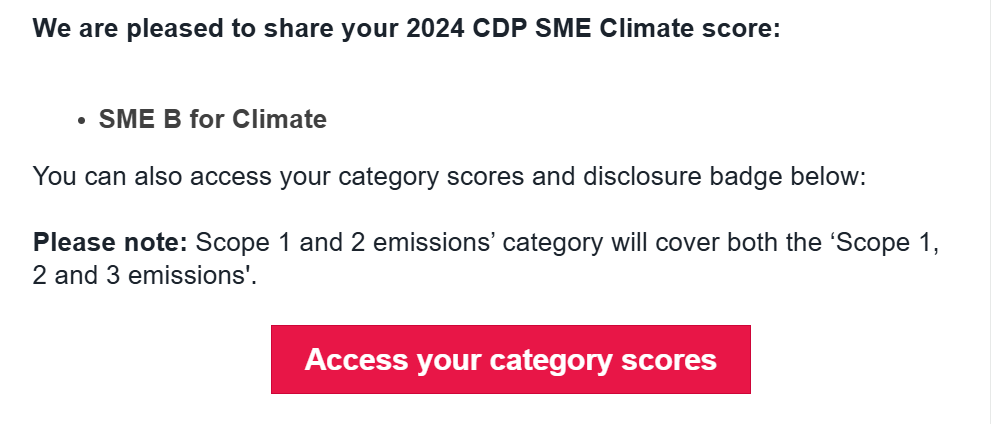991x424 pixels.
Task: Click the line starting You can also access
Action: click(449, 176)
